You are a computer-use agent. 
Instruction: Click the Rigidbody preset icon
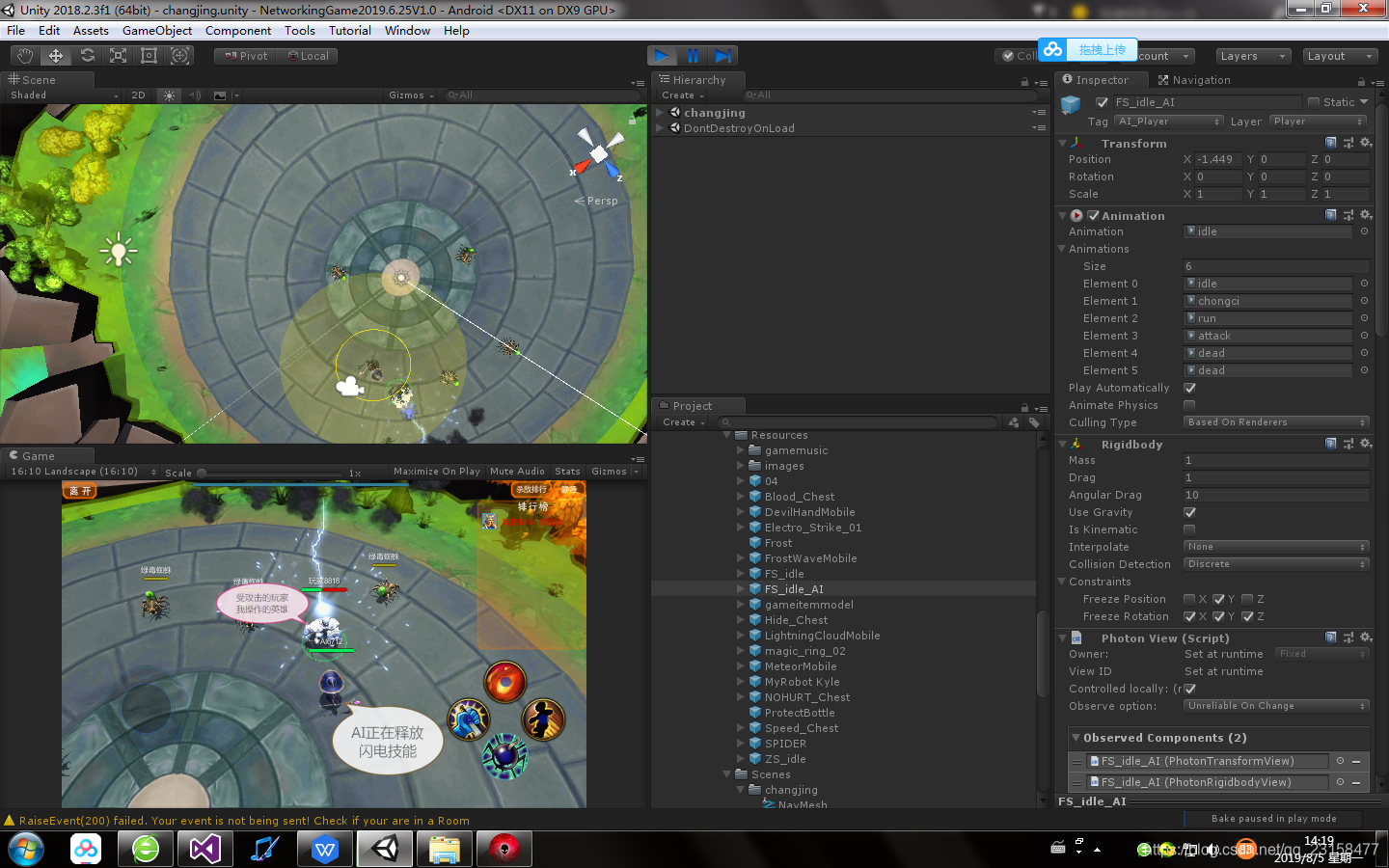pos(1348,444)
